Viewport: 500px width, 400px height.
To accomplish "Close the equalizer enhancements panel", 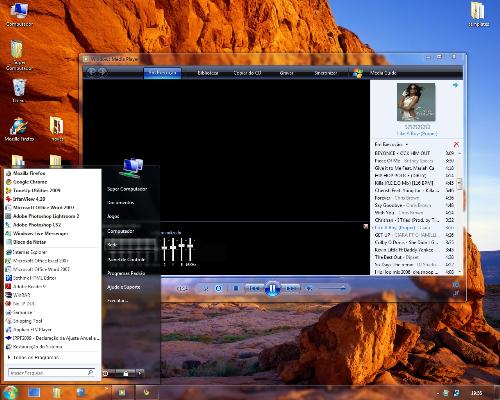I will (x=366, y=226).
